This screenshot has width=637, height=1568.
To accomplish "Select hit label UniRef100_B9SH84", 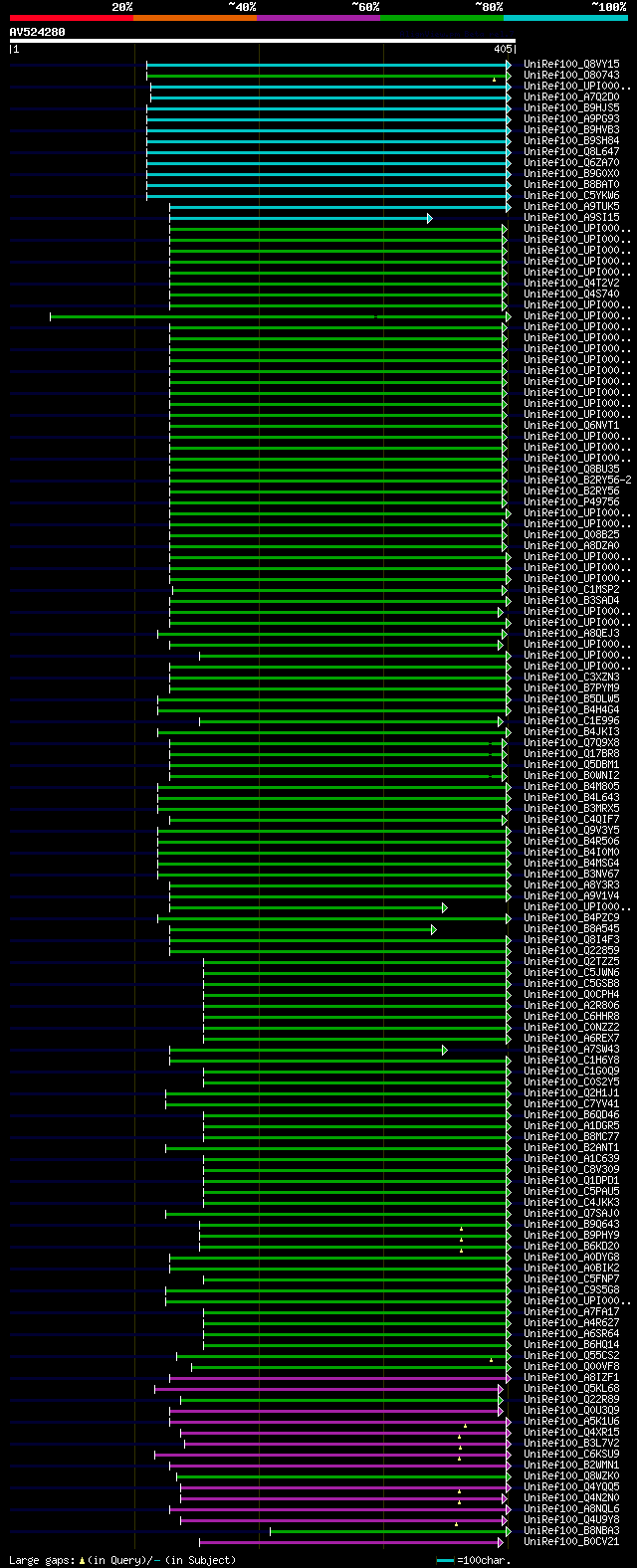I will [x=571, y=140].
